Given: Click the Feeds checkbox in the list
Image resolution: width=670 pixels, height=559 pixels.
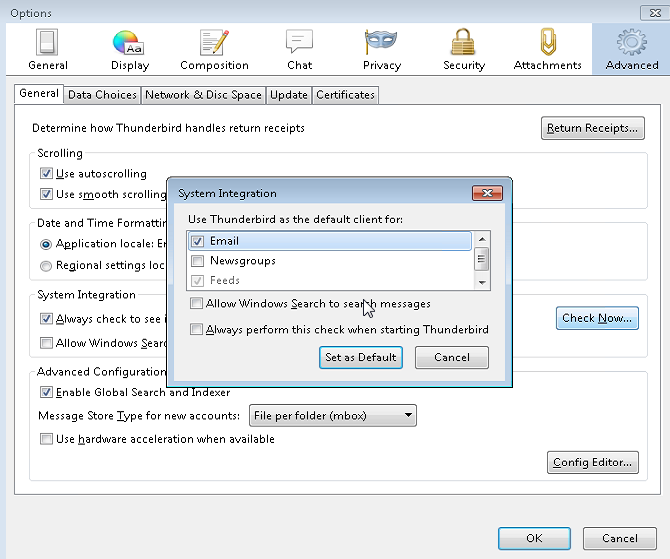Looking at the screenshot, I should click(x=197, y=281).
